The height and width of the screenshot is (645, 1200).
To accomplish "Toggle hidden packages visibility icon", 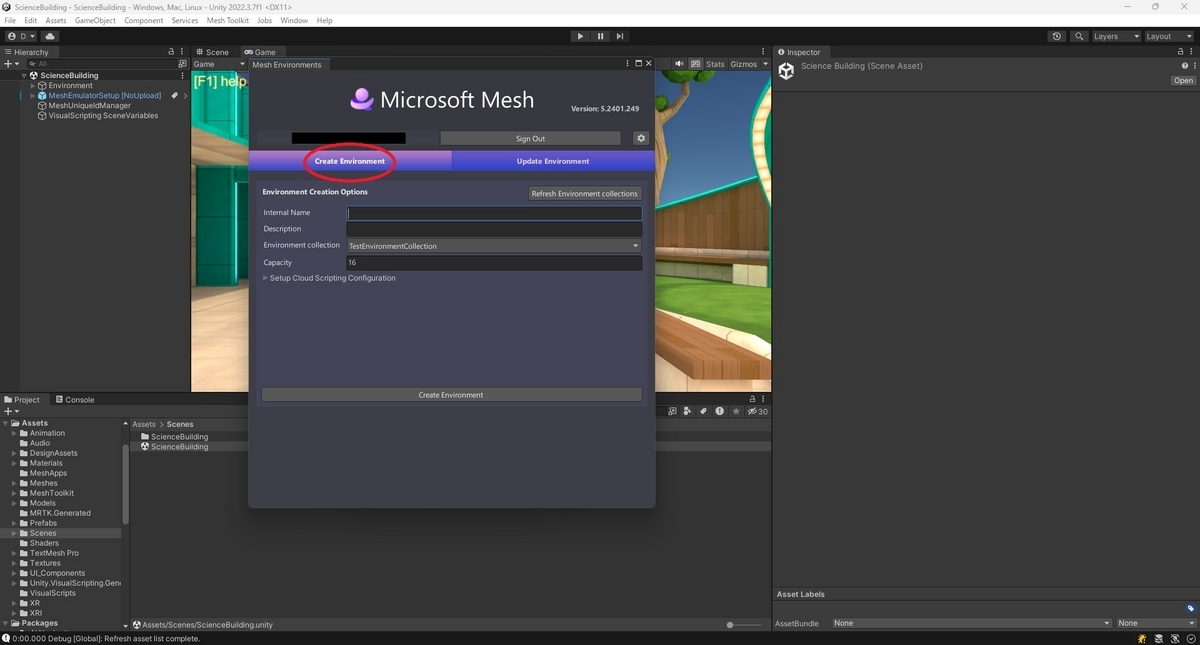I will tap(759, 411).
